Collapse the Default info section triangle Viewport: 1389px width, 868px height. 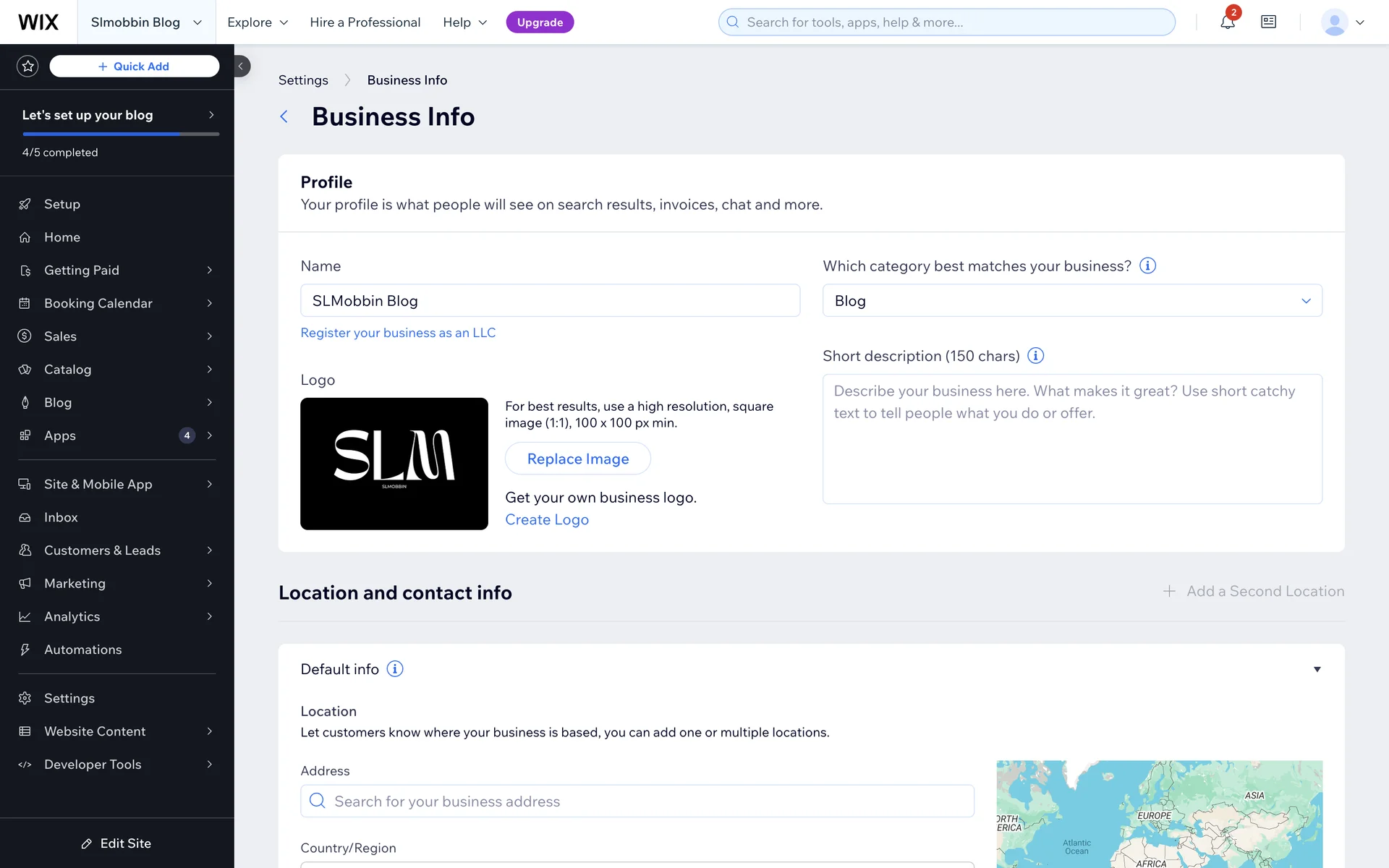[1317, 669]
